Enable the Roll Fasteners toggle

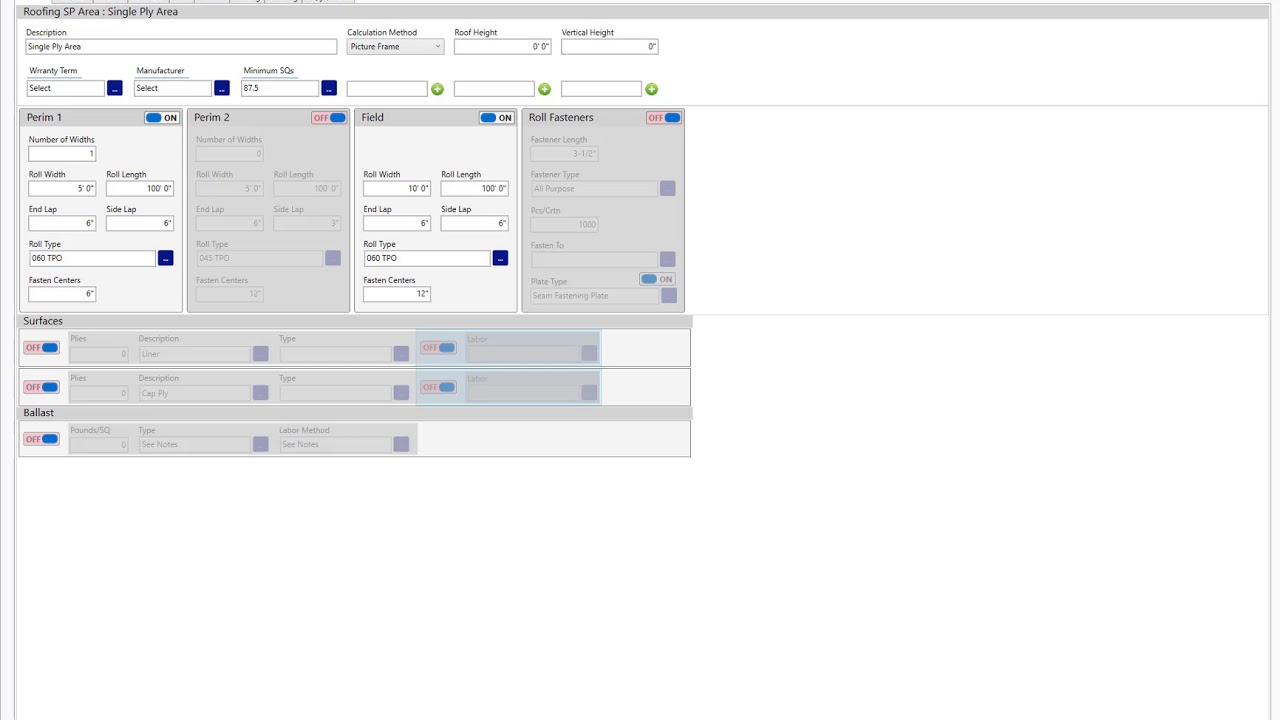coord(664,118)
